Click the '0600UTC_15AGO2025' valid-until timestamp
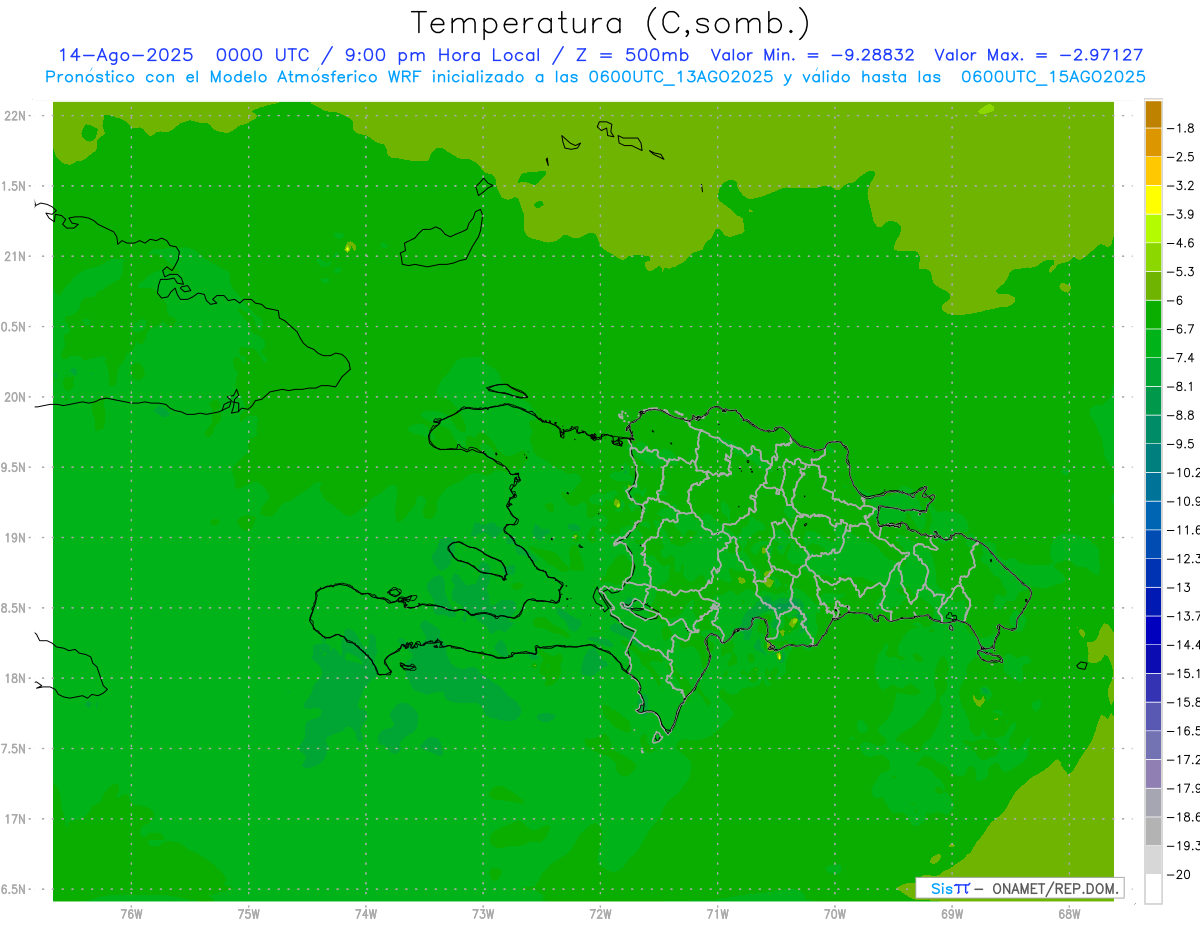Viewport: 1200px width, 927px height. pyautogui.click(x=1053, y=77)
